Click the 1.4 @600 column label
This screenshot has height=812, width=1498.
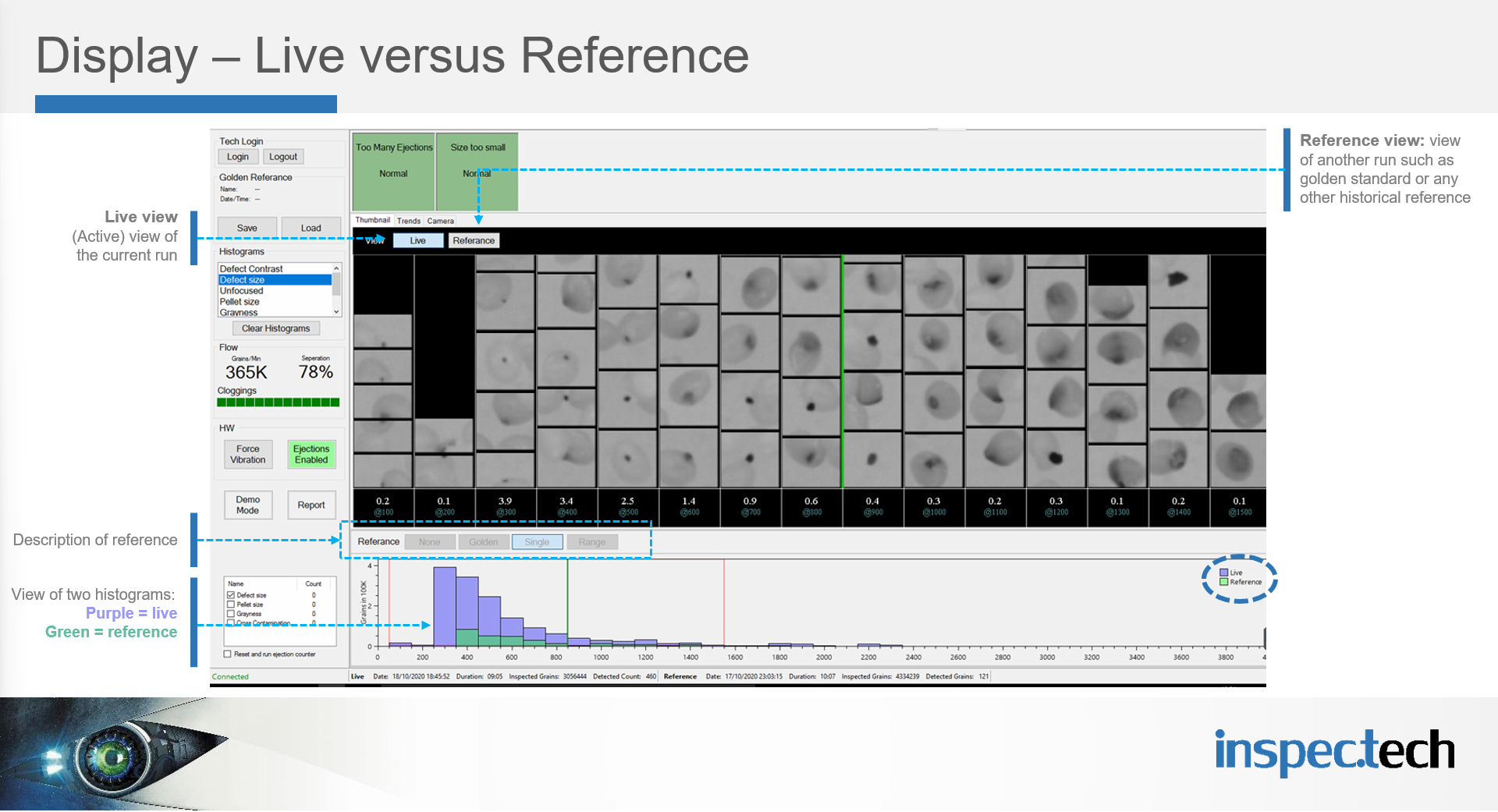coord(689,507)
